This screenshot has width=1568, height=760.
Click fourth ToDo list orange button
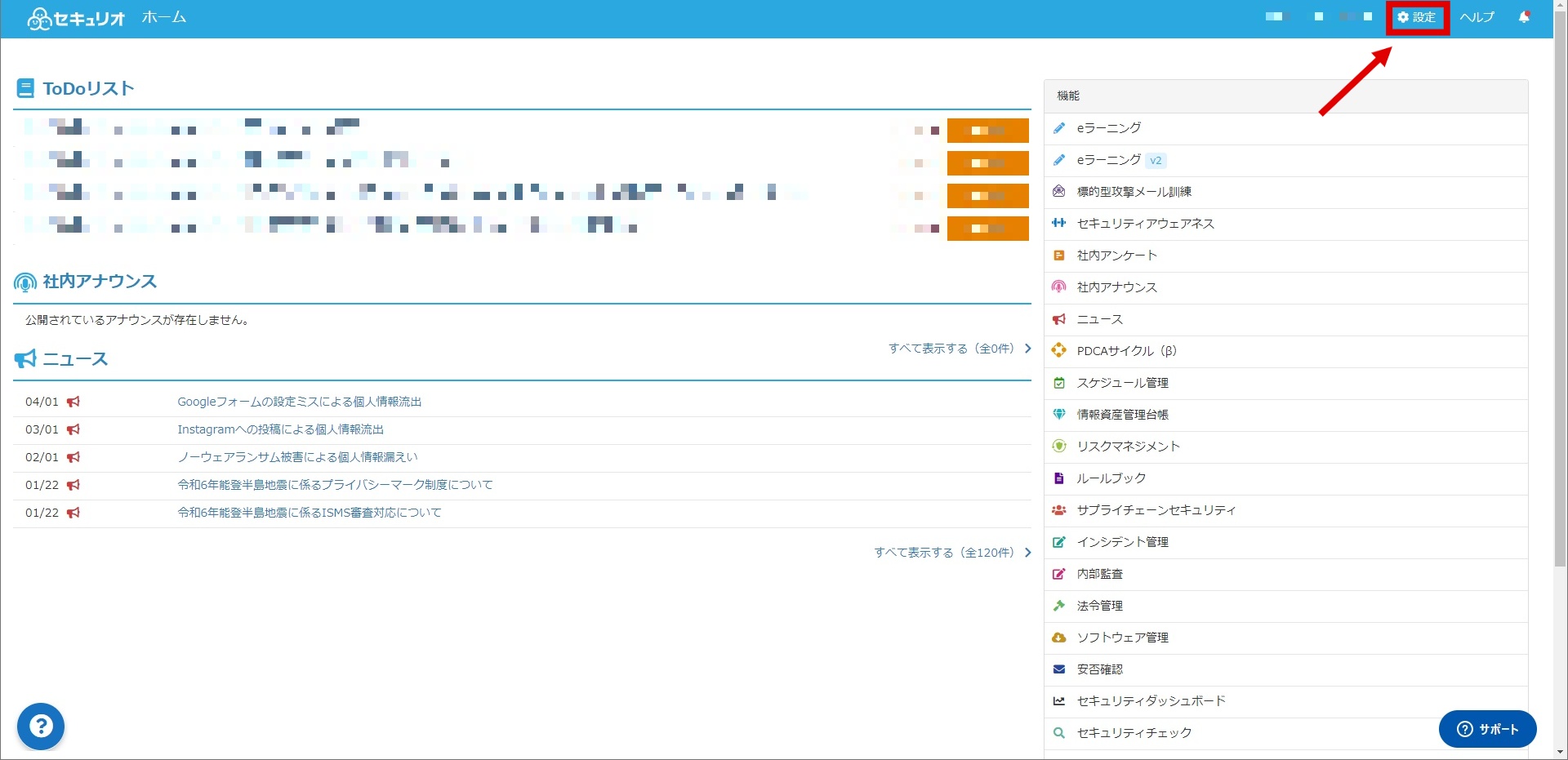(x=988, y=229)
